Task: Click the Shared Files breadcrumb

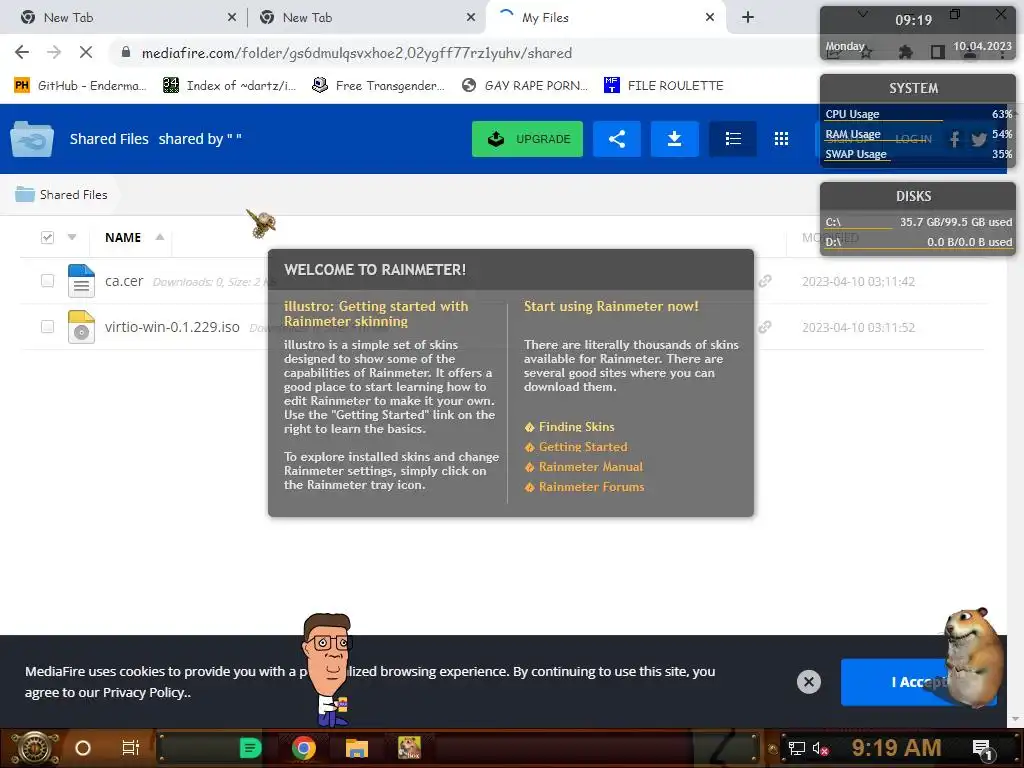Action: 61,195
